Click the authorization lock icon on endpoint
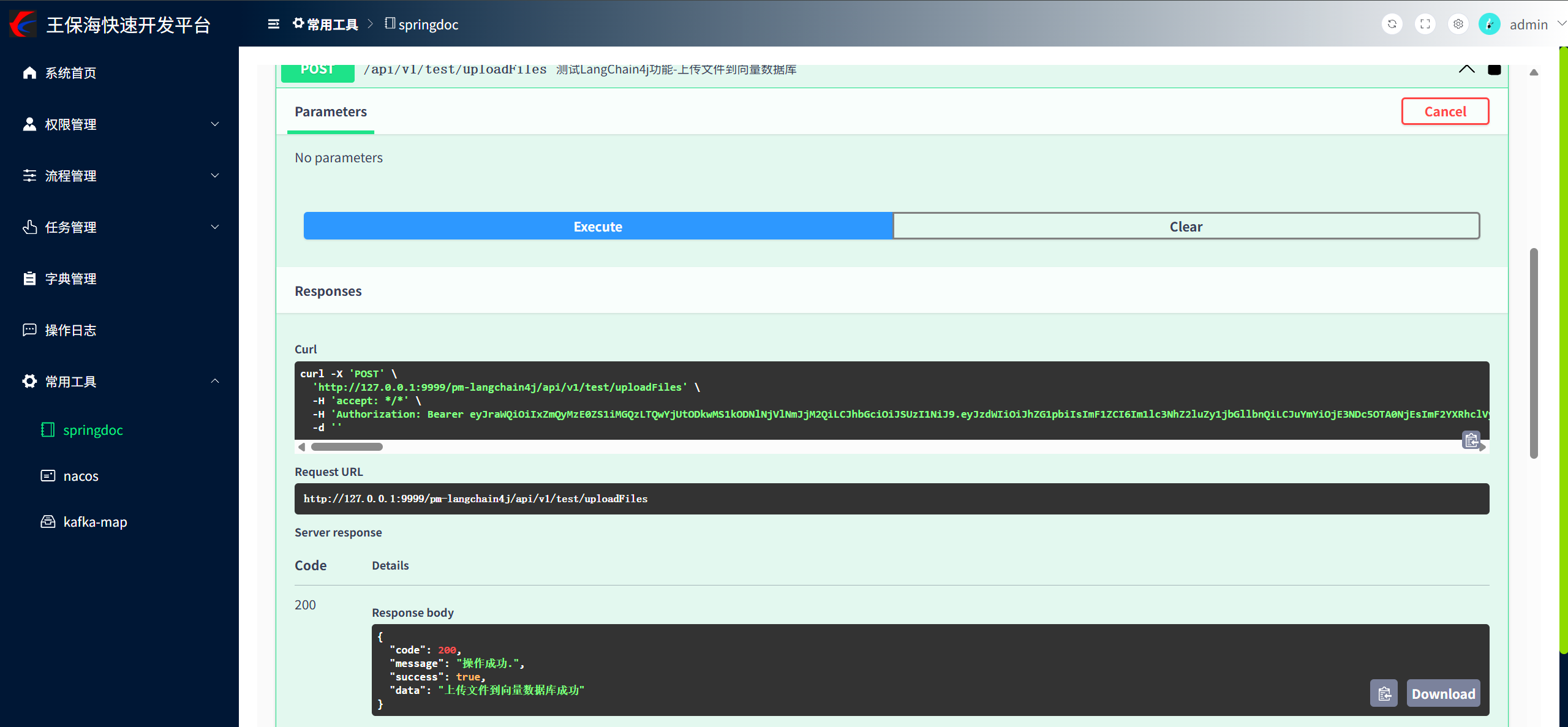Viewport: 1568px width, 727px height. coord(1494,70)
